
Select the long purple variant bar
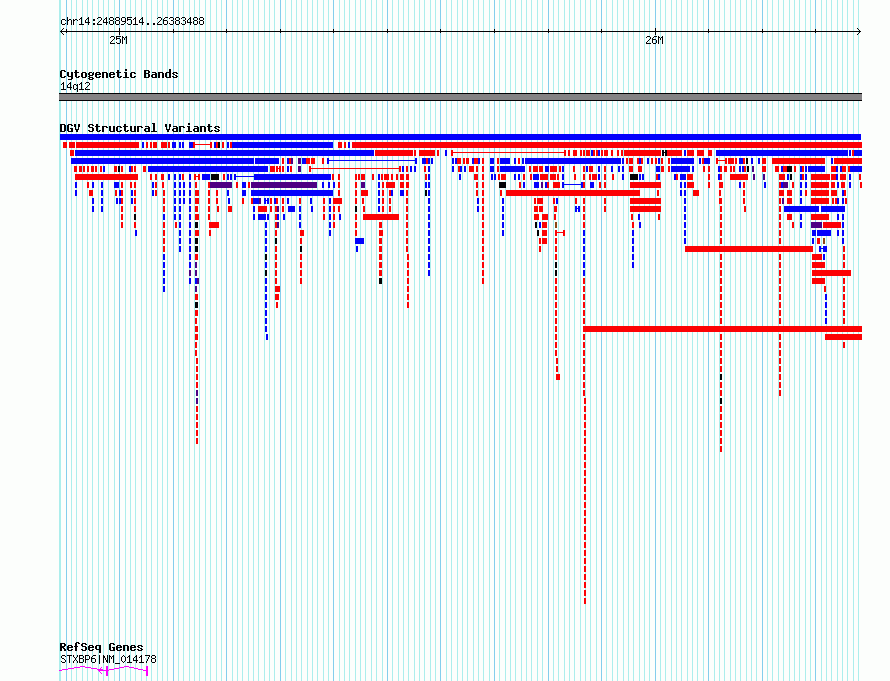tap(284, 185)
